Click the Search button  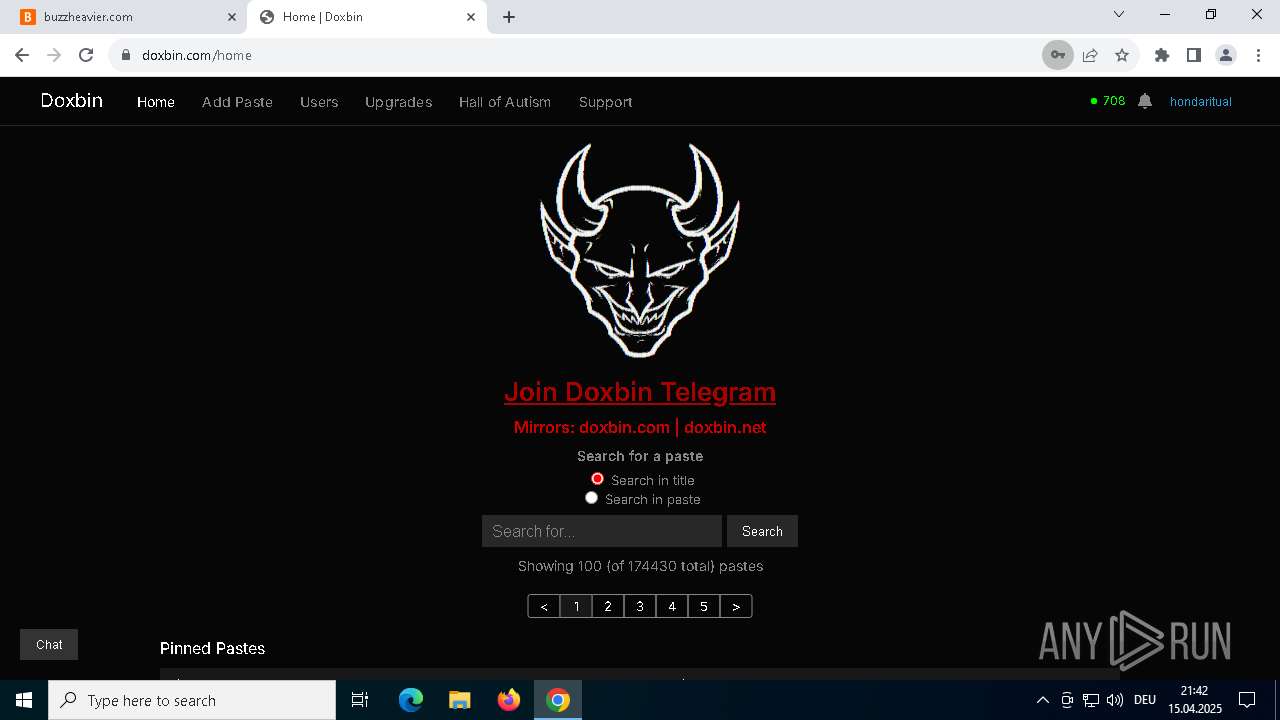pyautogui.click(x=762, y=531)
